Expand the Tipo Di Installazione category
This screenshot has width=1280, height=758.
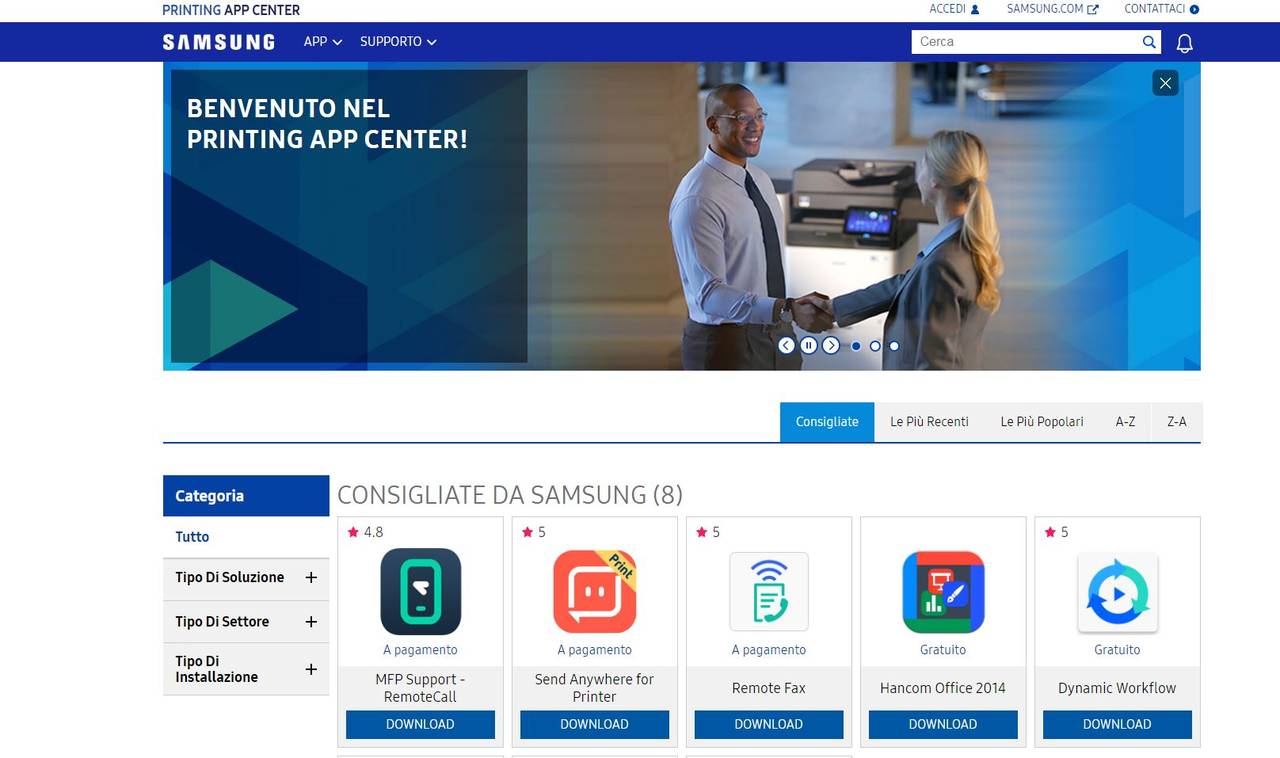click(310, 669)
